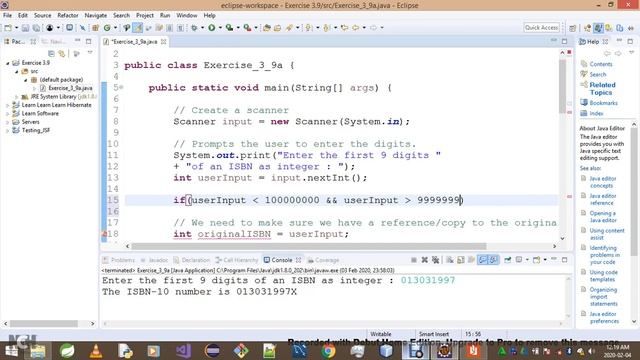Toggle Scroll Lock in Console toolbar
Screen dimensions: 640x360
(x=461, y=260)
